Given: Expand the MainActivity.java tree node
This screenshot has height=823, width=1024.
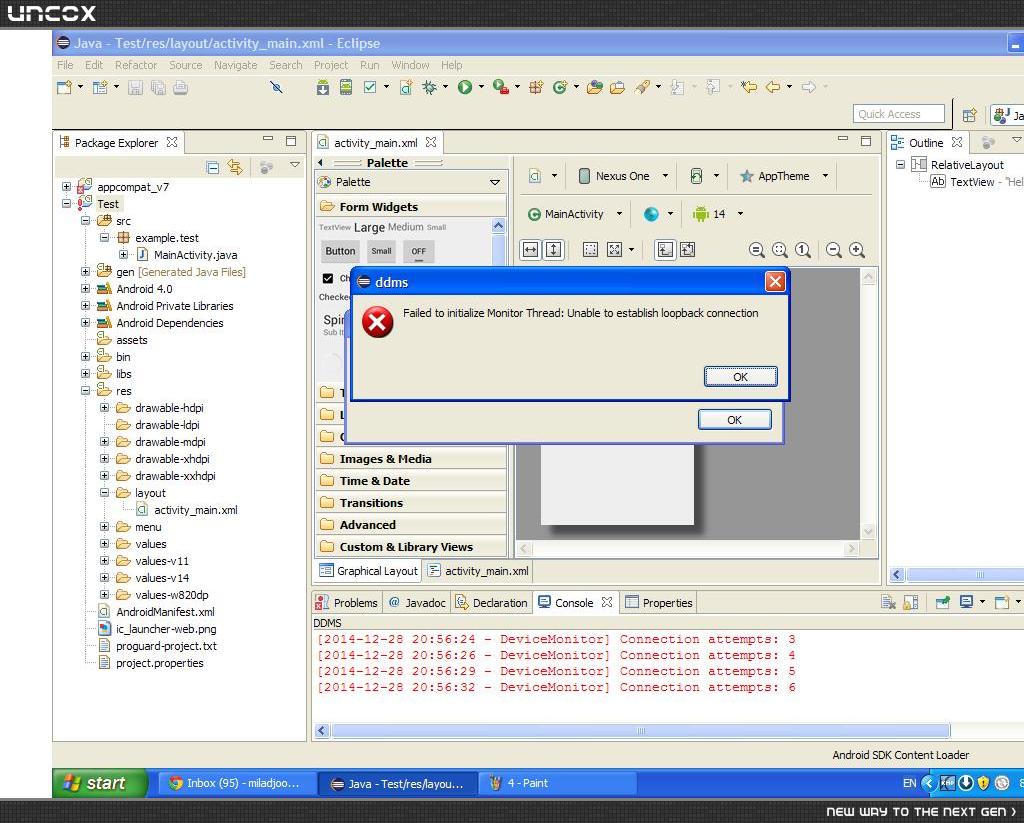Looking at the screenshot, I should click(123, 255).
